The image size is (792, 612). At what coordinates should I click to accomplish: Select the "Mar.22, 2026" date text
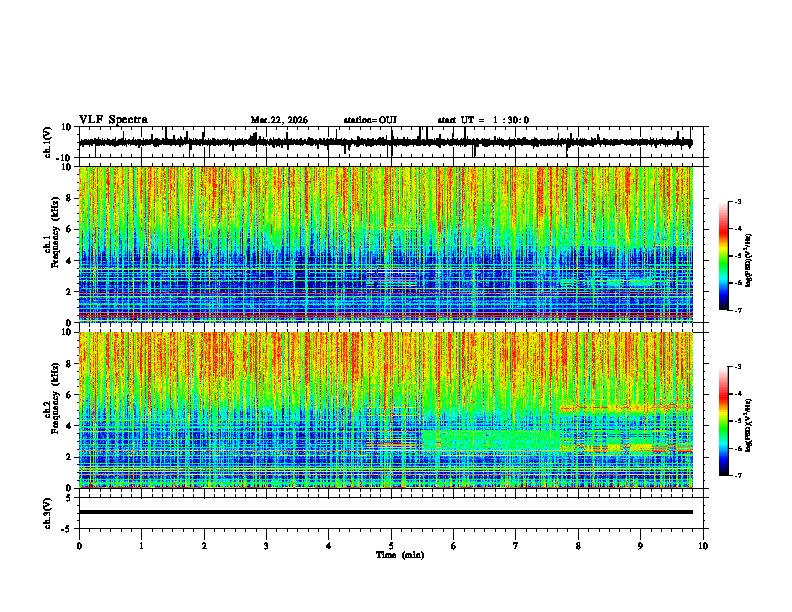coord(279,120)
